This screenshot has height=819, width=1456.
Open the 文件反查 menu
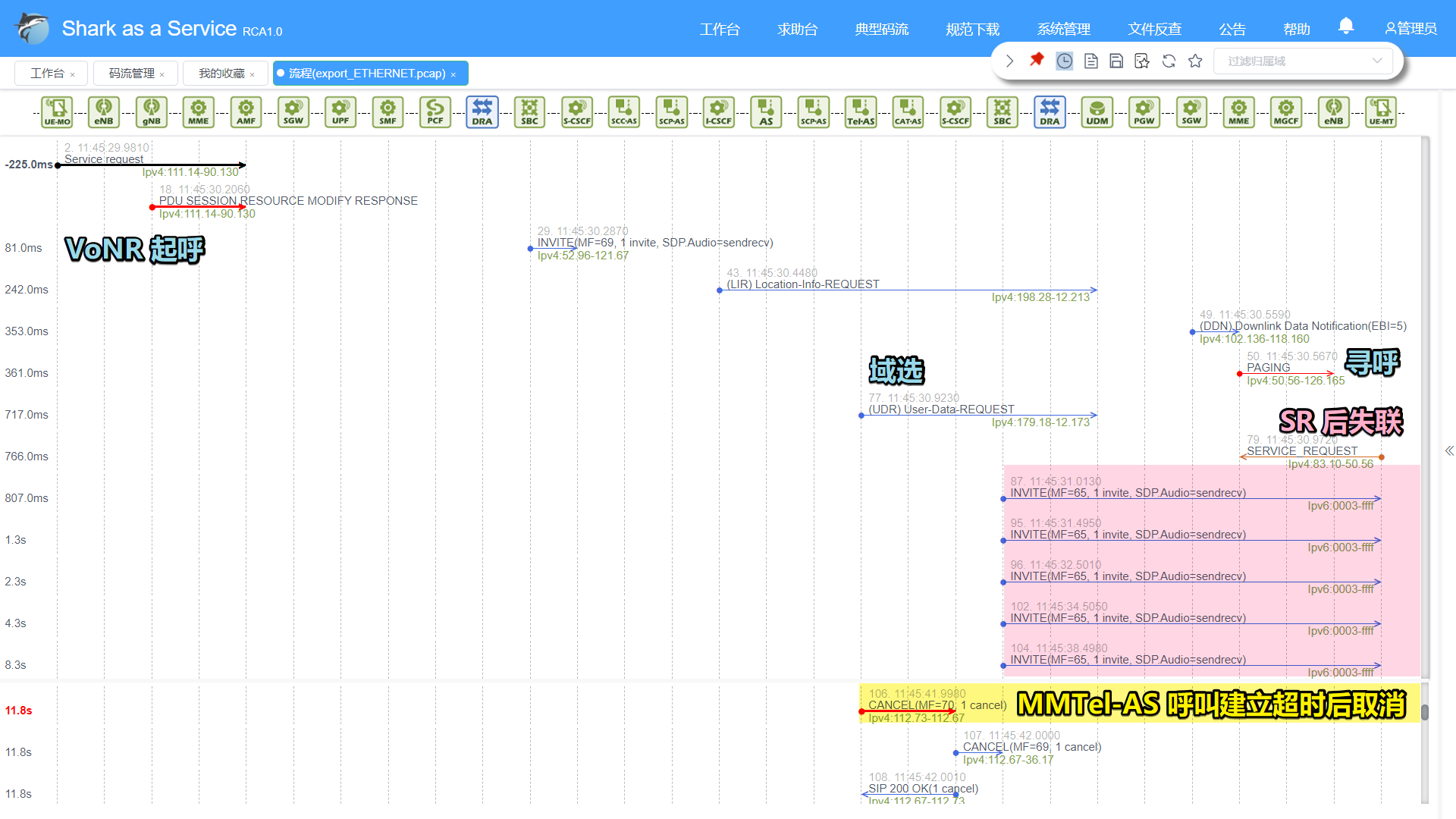pyautogui.click(x=1155, y=29)
